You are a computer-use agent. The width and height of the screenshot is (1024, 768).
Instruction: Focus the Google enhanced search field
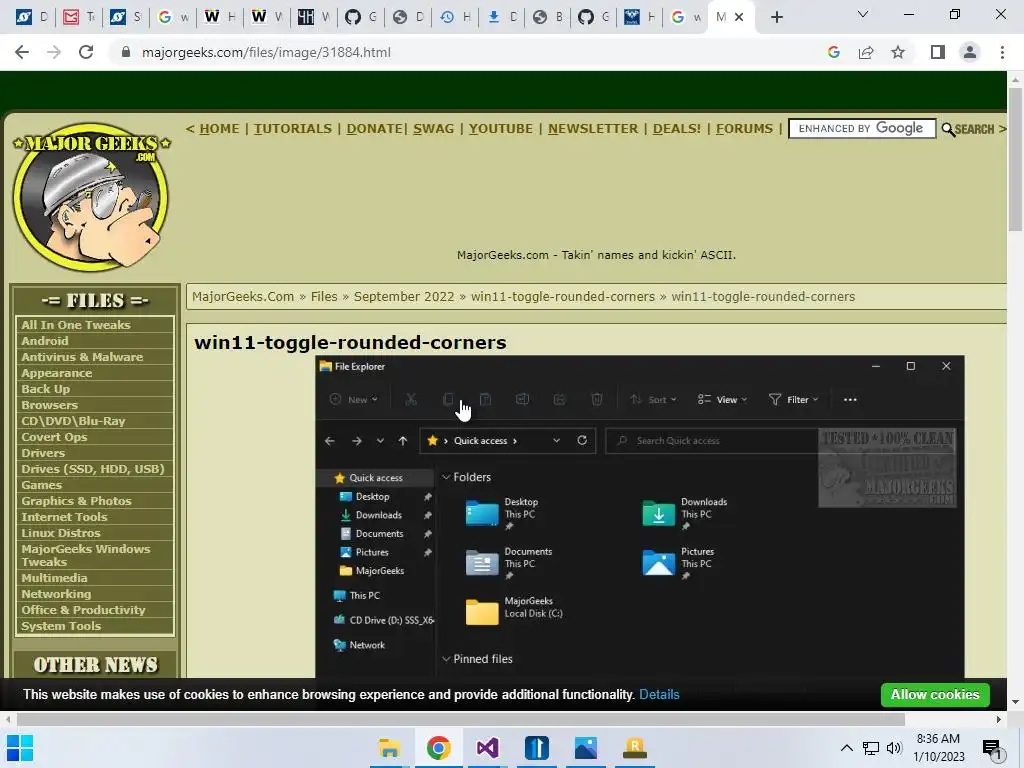[862, 129]
